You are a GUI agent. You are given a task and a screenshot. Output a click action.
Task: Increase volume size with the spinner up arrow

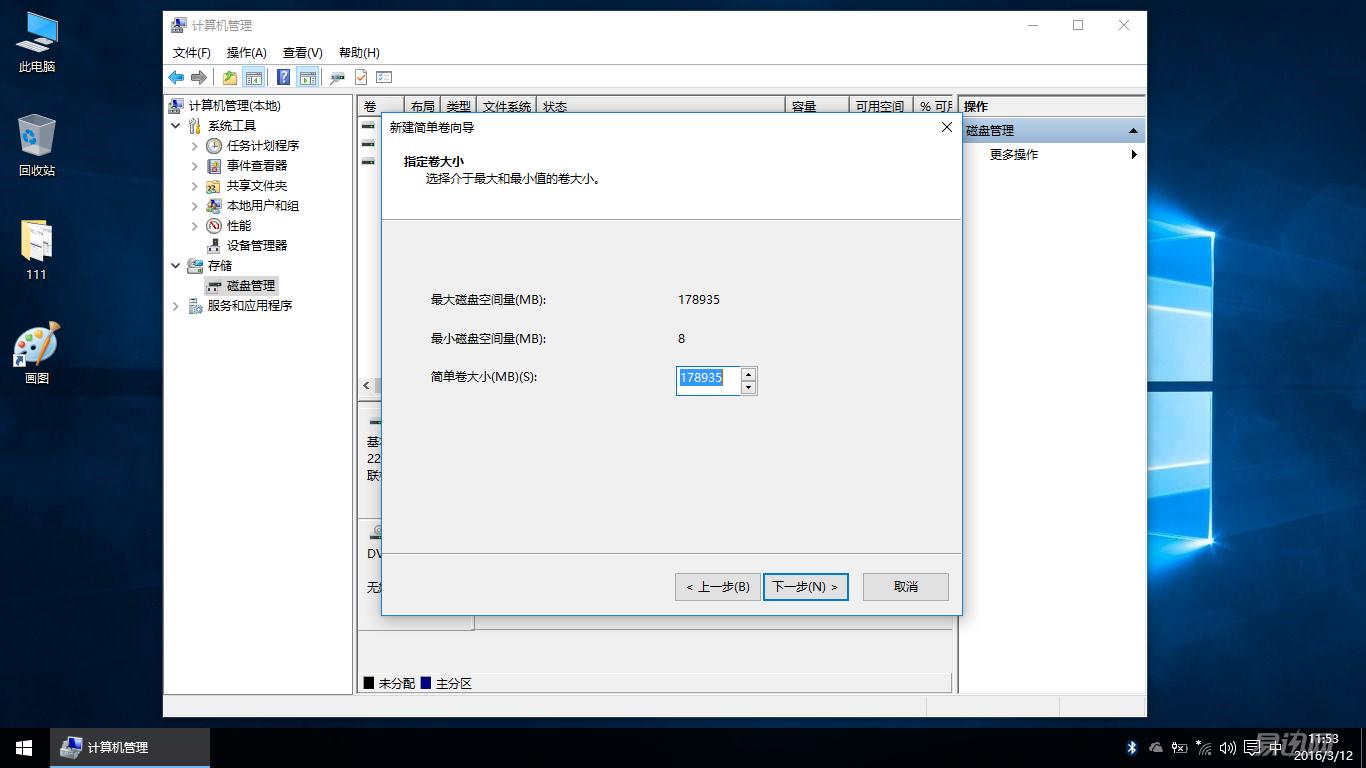tap(749, 374)
